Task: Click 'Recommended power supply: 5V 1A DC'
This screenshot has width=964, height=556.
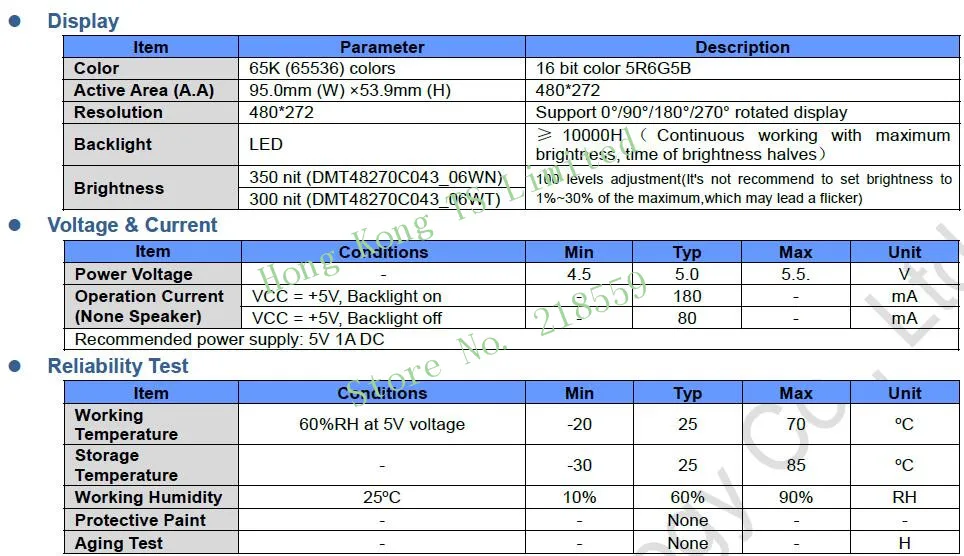Action: point(229,340)
